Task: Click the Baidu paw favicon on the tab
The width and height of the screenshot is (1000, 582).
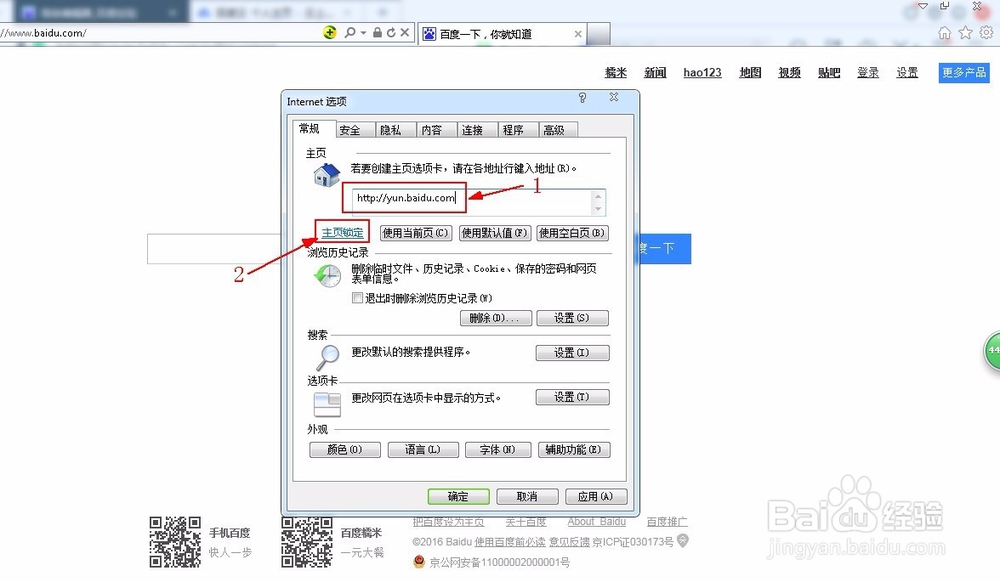Action: point(429,34)
